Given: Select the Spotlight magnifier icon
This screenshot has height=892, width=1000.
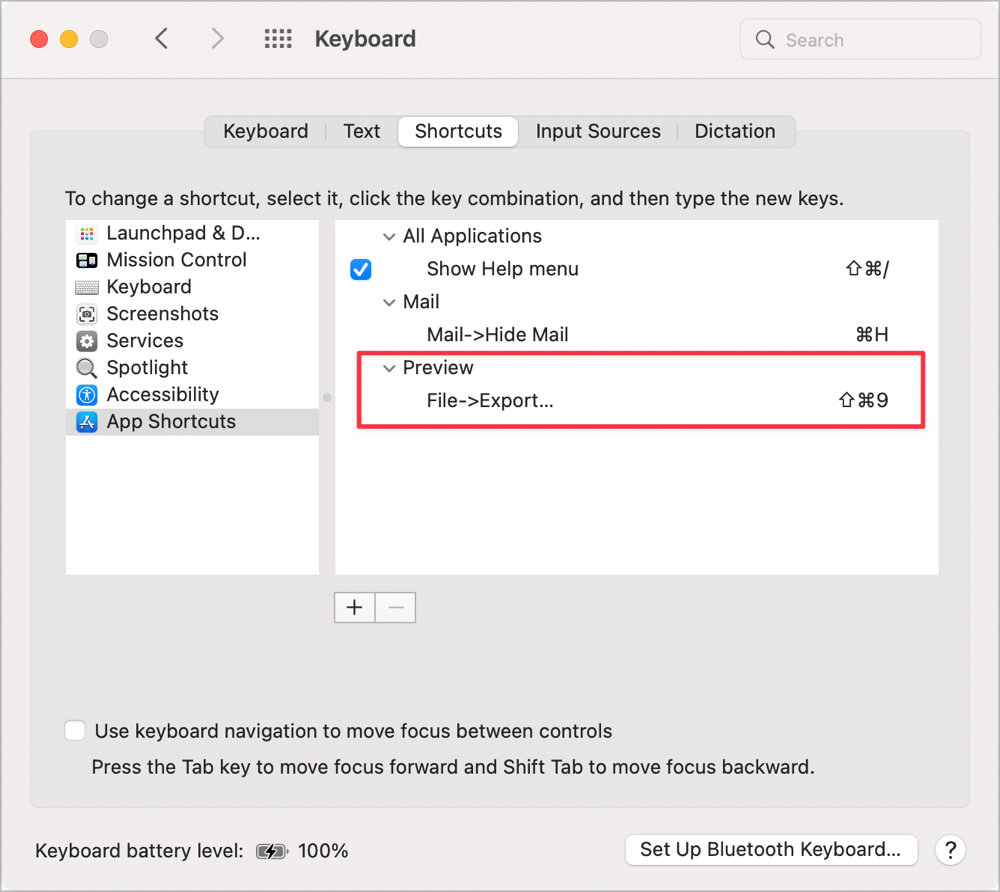Looking at the screenshot, I should click(x=87, y=368).
